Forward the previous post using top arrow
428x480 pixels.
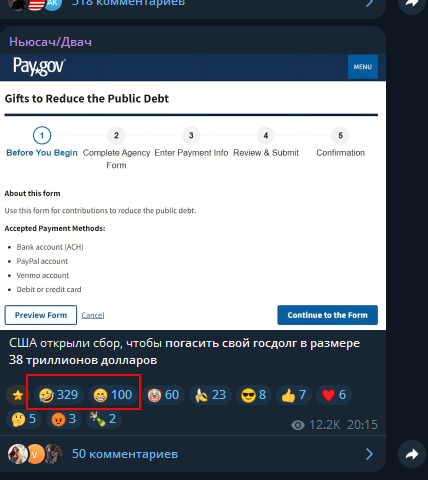(x=412, y=3)
